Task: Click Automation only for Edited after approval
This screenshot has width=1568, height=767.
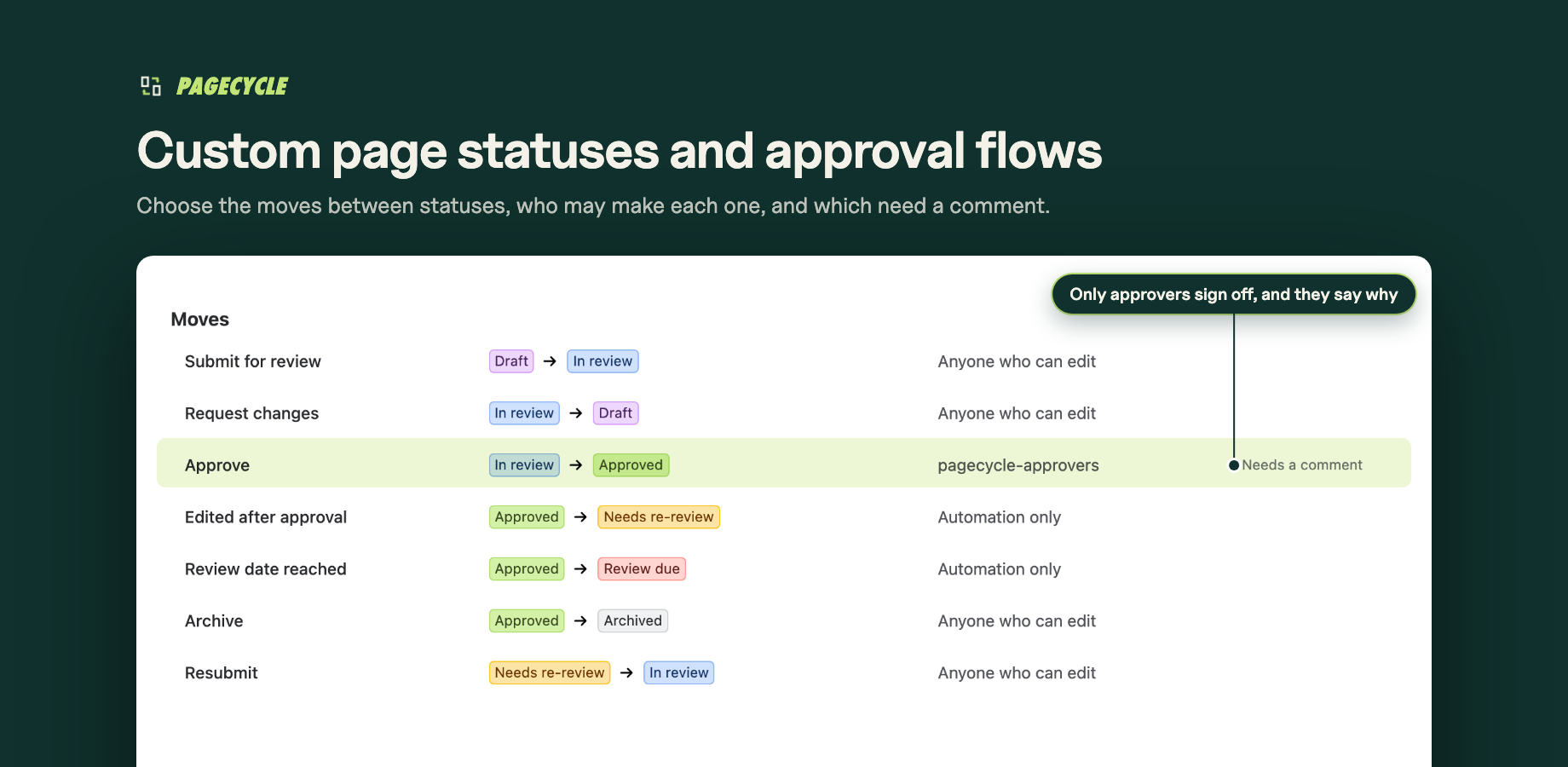Action: point(1000,517)
